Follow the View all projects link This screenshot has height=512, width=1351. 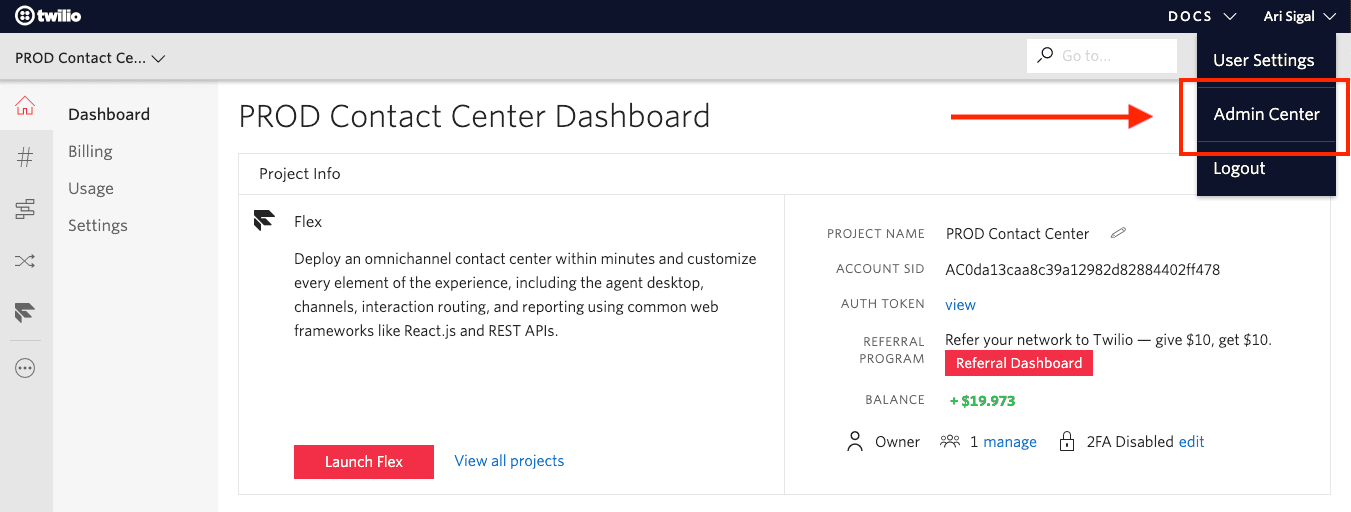(509, 461)
